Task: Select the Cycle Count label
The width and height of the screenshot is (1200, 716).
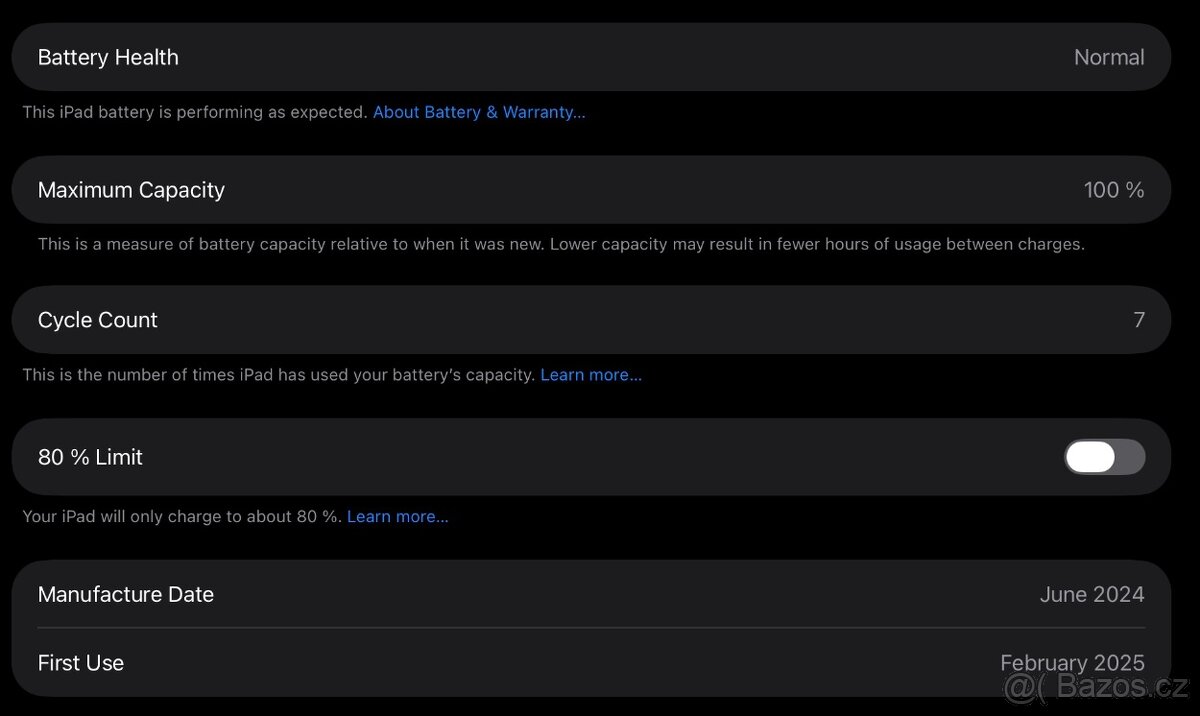Action: click(x=98, y=320)
